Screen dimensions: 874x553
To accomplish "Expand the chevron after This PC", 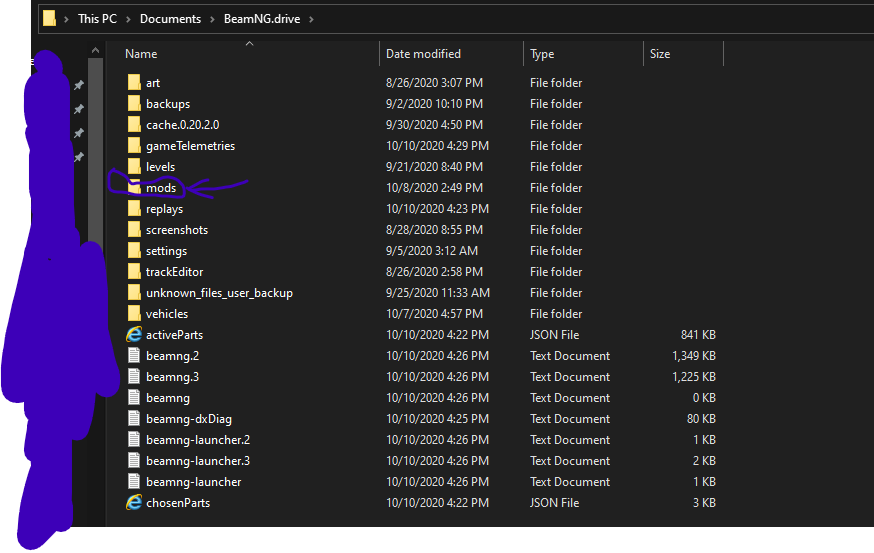I will pos(128,19).
